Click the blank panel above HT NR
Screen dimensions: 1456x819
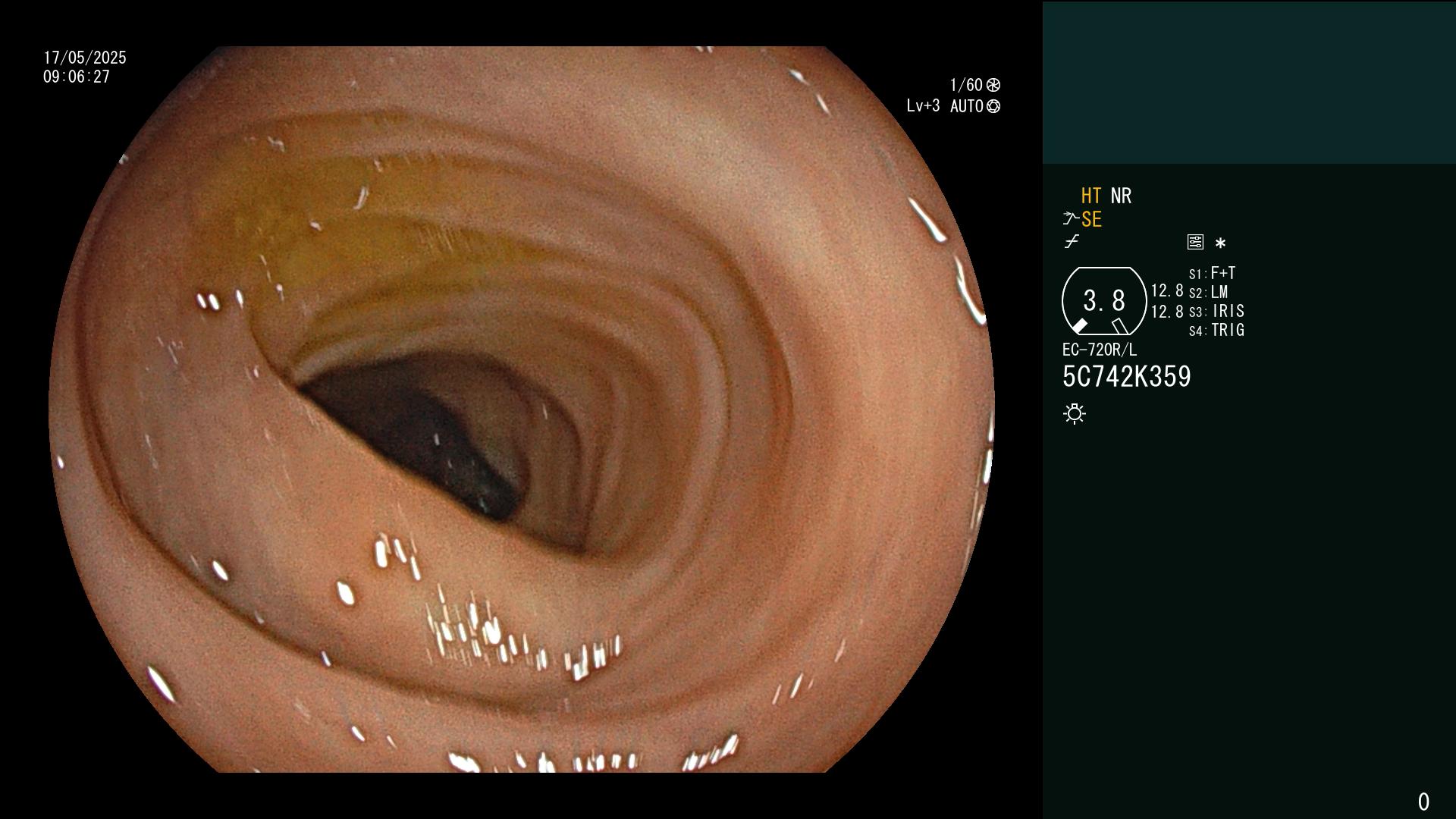(1249, 82)
